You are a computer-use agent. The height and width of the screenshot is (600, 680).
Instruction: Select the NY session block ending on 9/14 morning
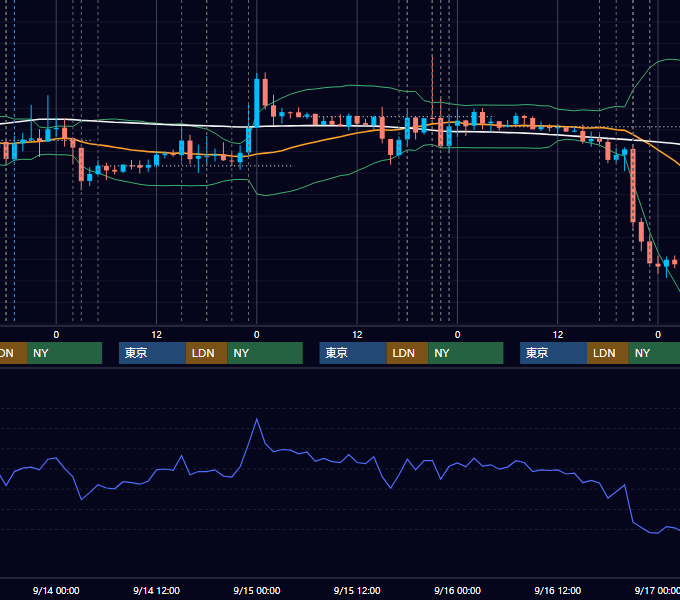[64, 353]
